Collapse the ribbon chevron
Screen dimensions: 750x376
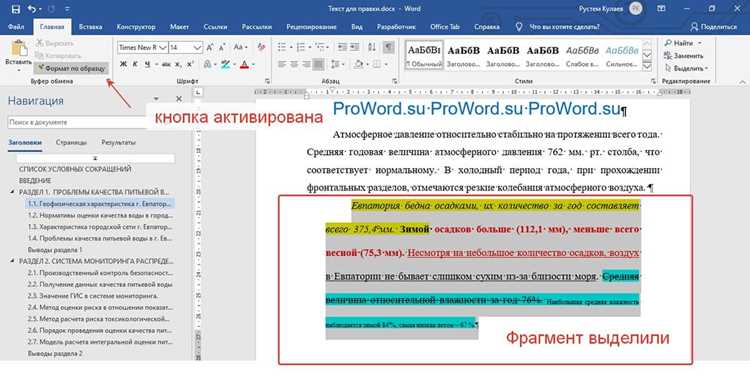click(x=741, y=82)
